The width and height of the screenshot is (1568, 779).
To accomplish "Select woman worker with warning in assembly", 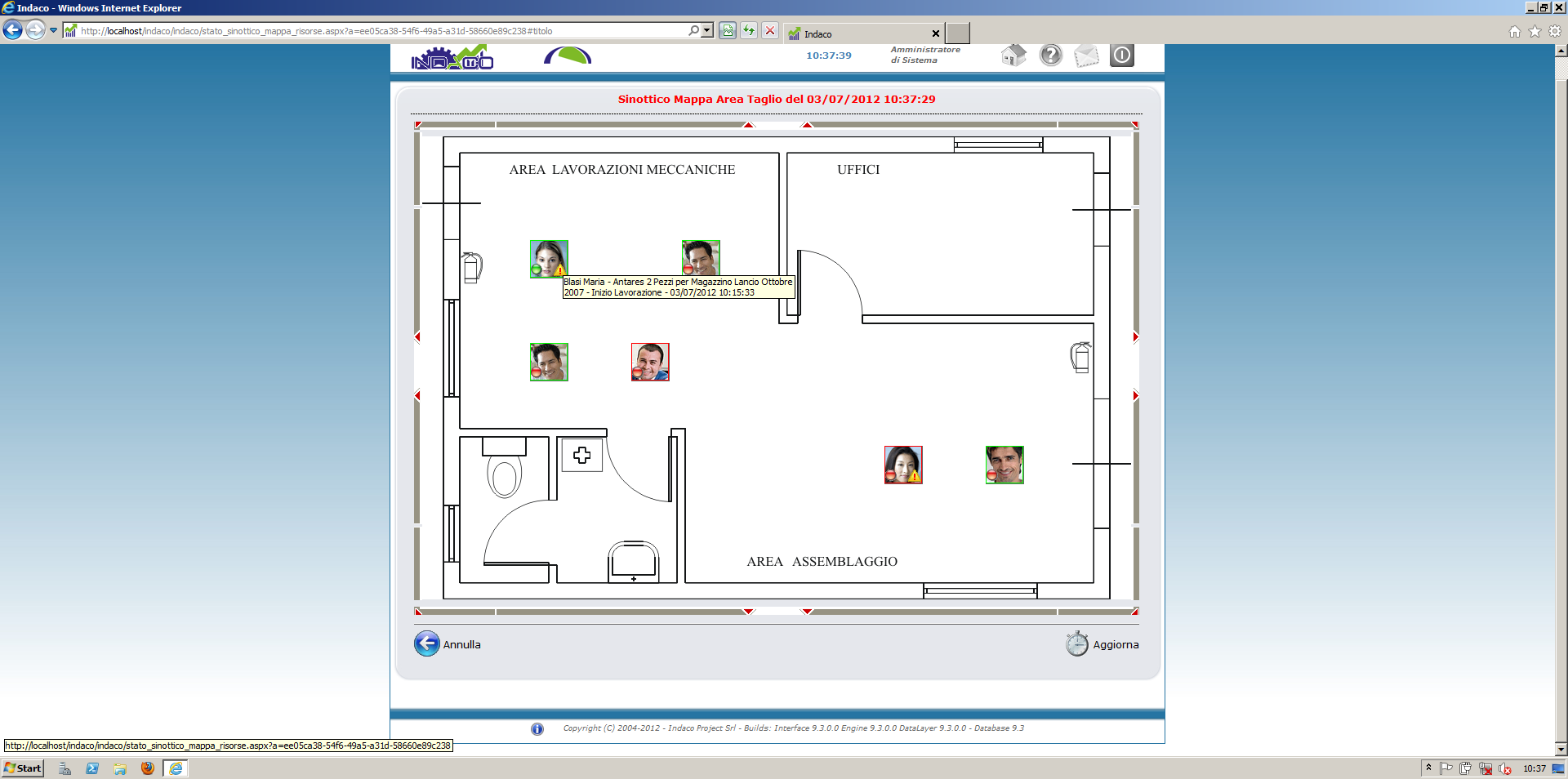I will pyautogui.click(x=903, y=465).
